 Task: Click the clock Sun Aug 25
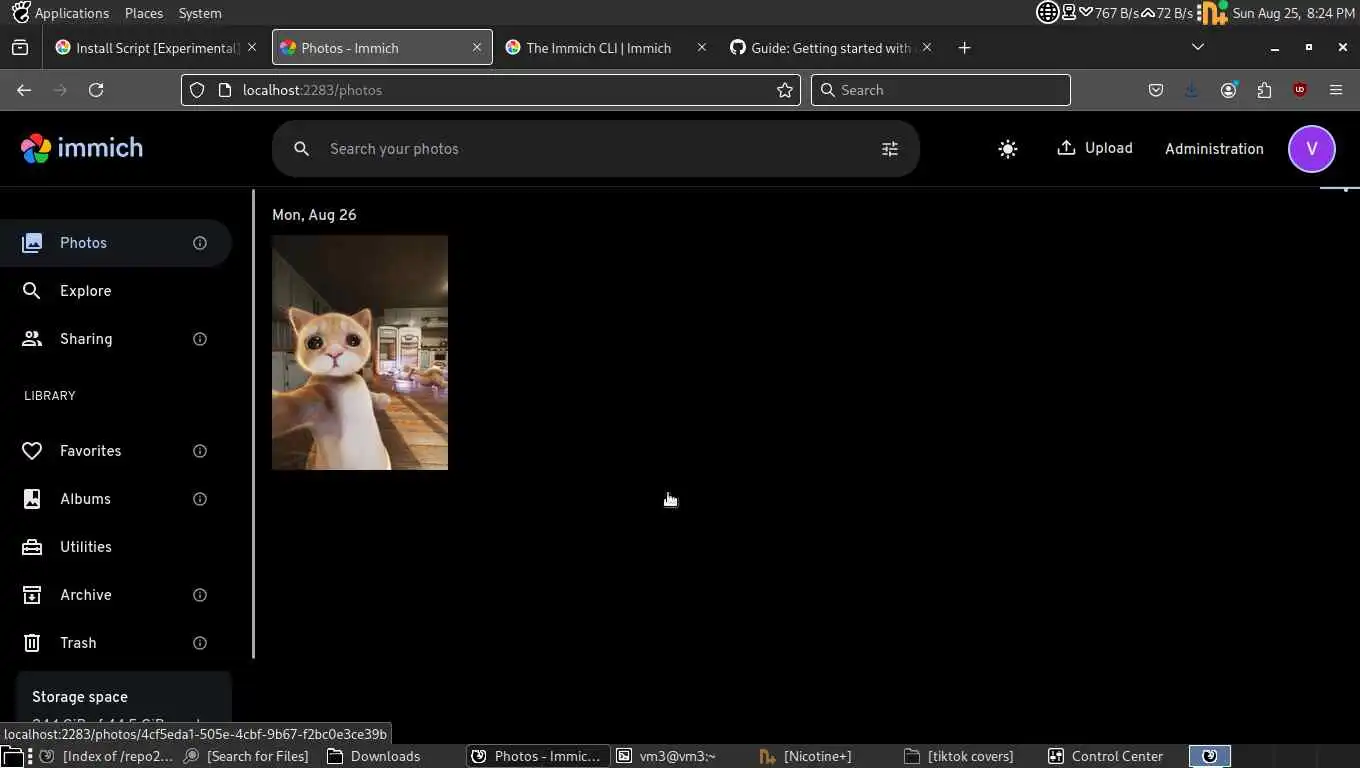[x=1294, y=13]
